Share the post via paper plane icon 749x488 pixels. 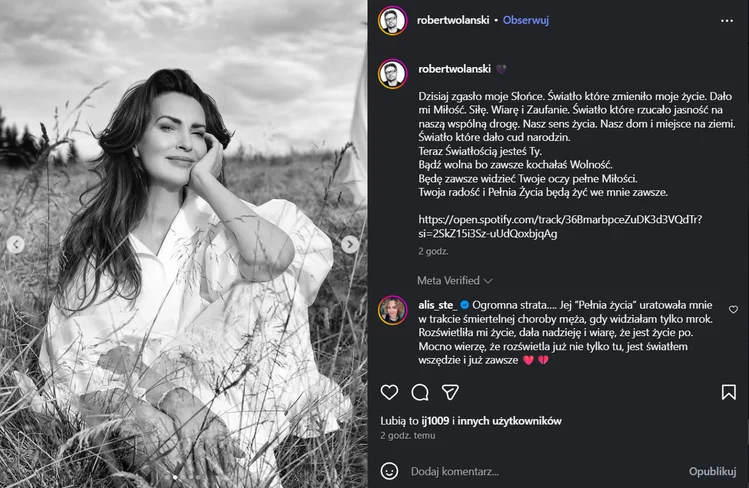[452, 392]
